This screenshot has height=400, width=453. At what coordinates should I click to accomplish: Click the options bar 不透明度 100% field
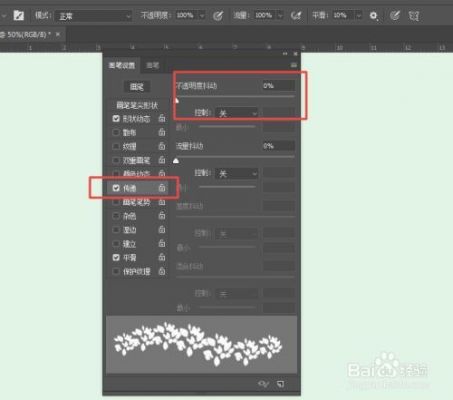tap(187, 15)
